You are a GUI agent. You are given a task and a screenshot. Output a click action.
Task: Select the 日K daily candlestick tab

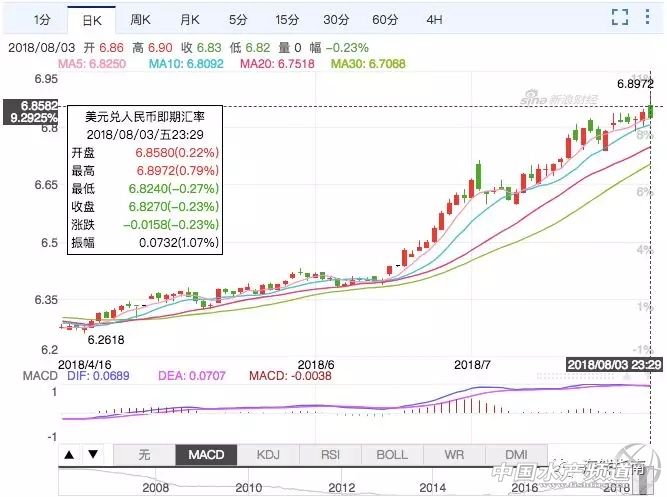click(91, 19)
